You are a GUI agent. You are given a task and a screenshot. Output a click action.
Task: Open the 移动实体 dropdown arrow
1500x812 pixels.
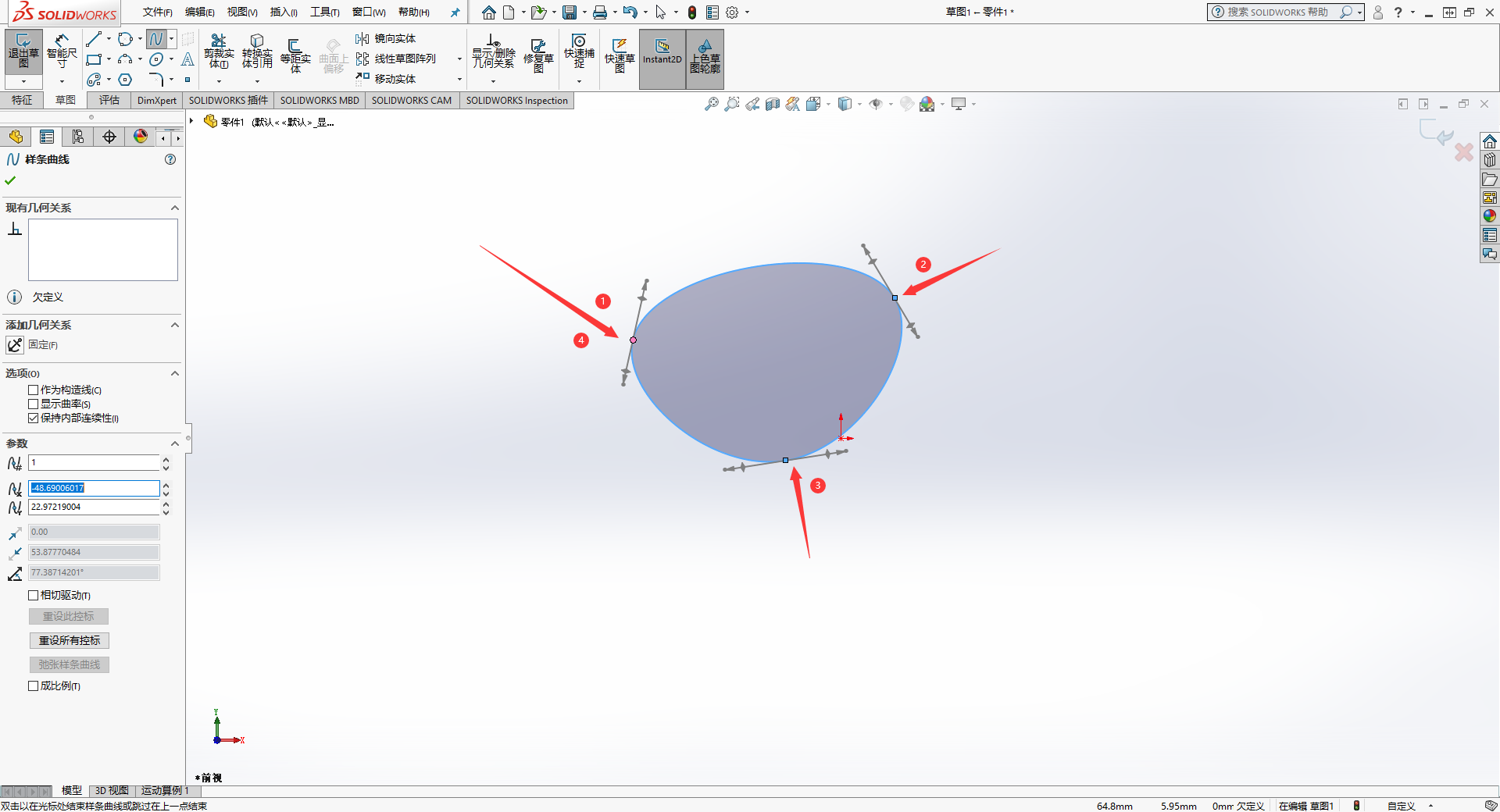(459, 79)
